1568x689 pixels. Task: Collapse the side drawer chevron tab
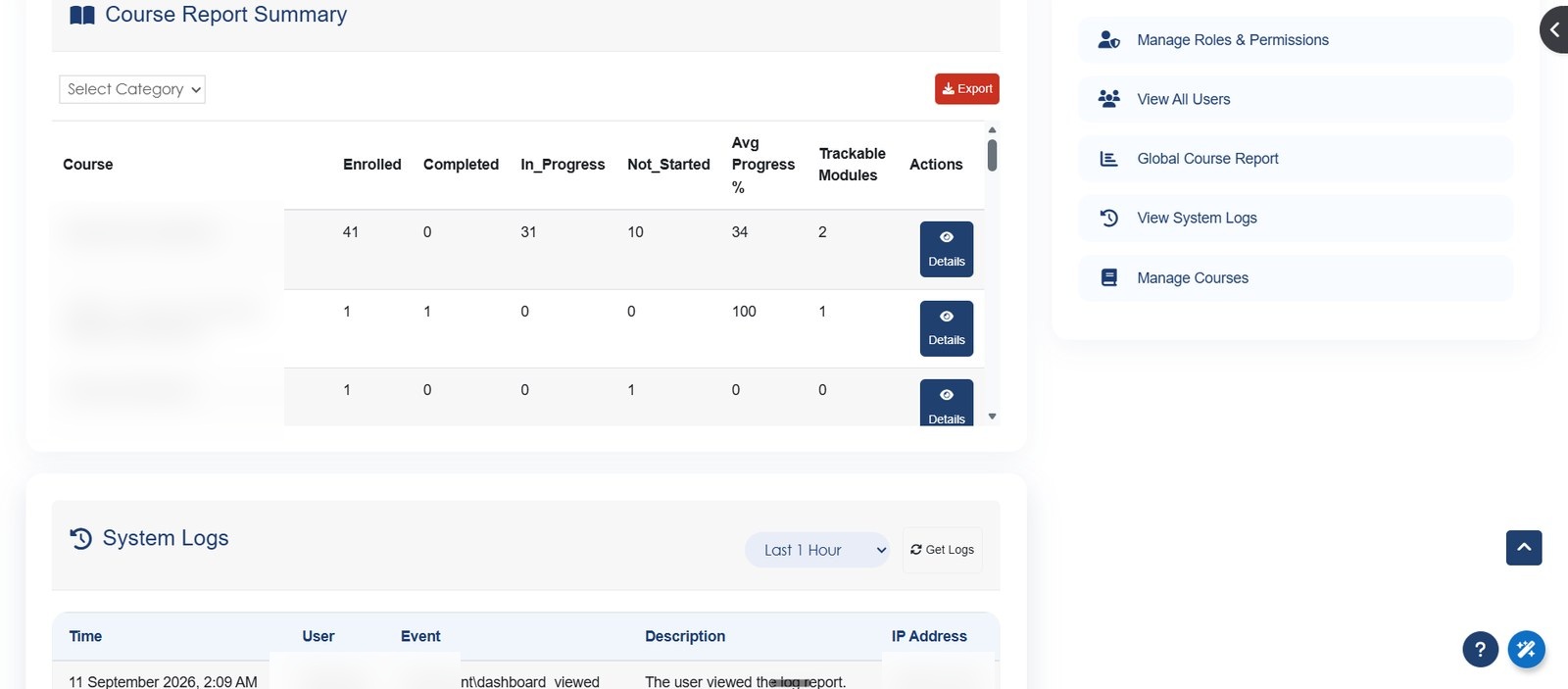(1554, 29)
